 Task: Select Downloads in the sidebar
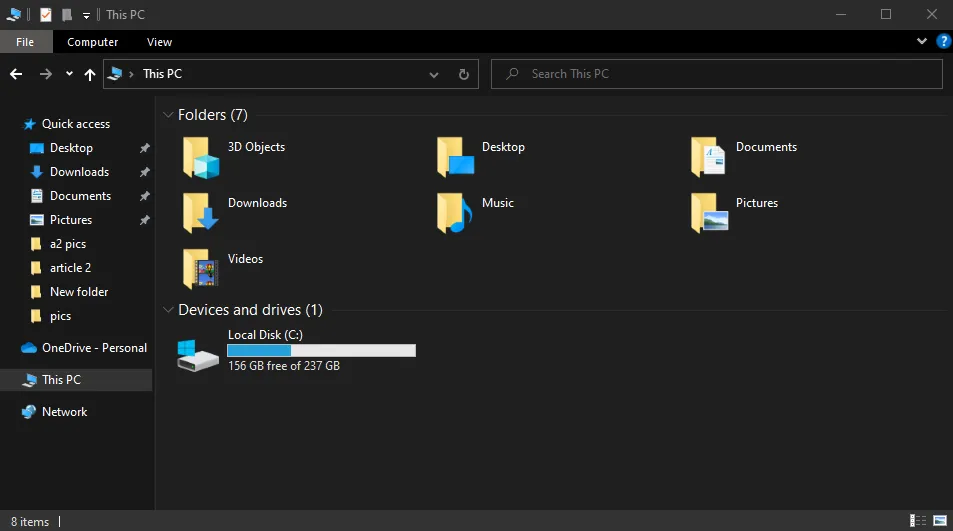80,172
